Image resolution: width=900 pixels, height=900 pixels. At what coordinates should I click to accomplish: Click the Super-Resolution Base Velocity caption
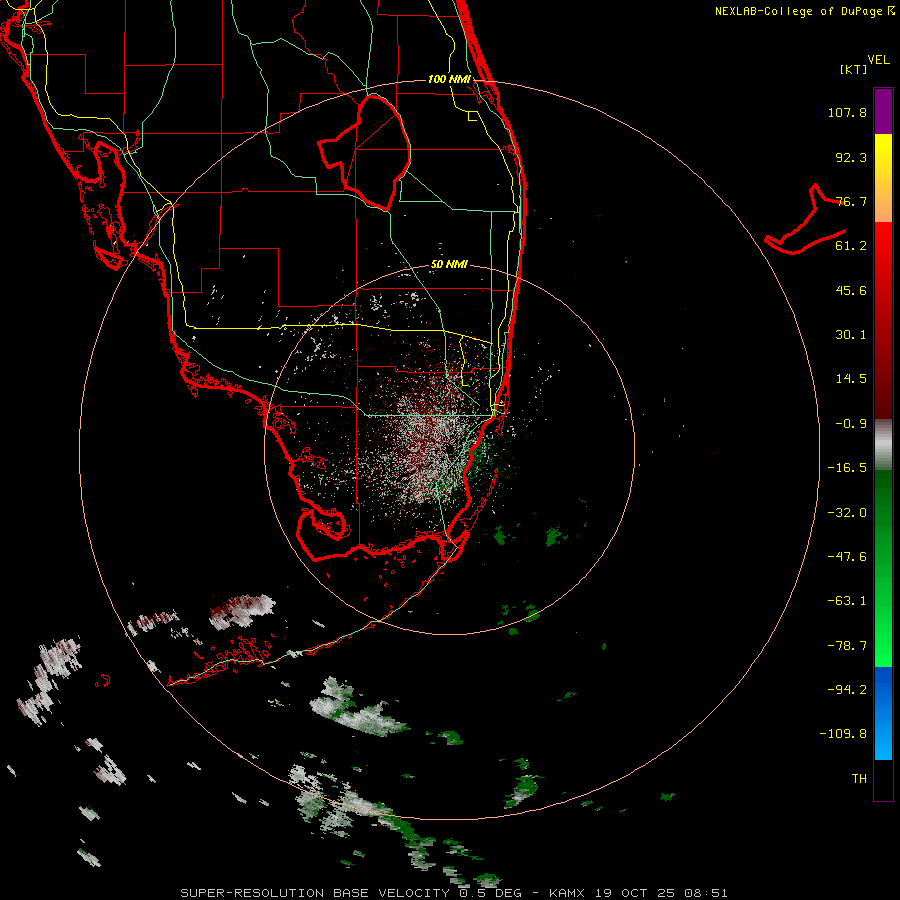click(453, 893)
